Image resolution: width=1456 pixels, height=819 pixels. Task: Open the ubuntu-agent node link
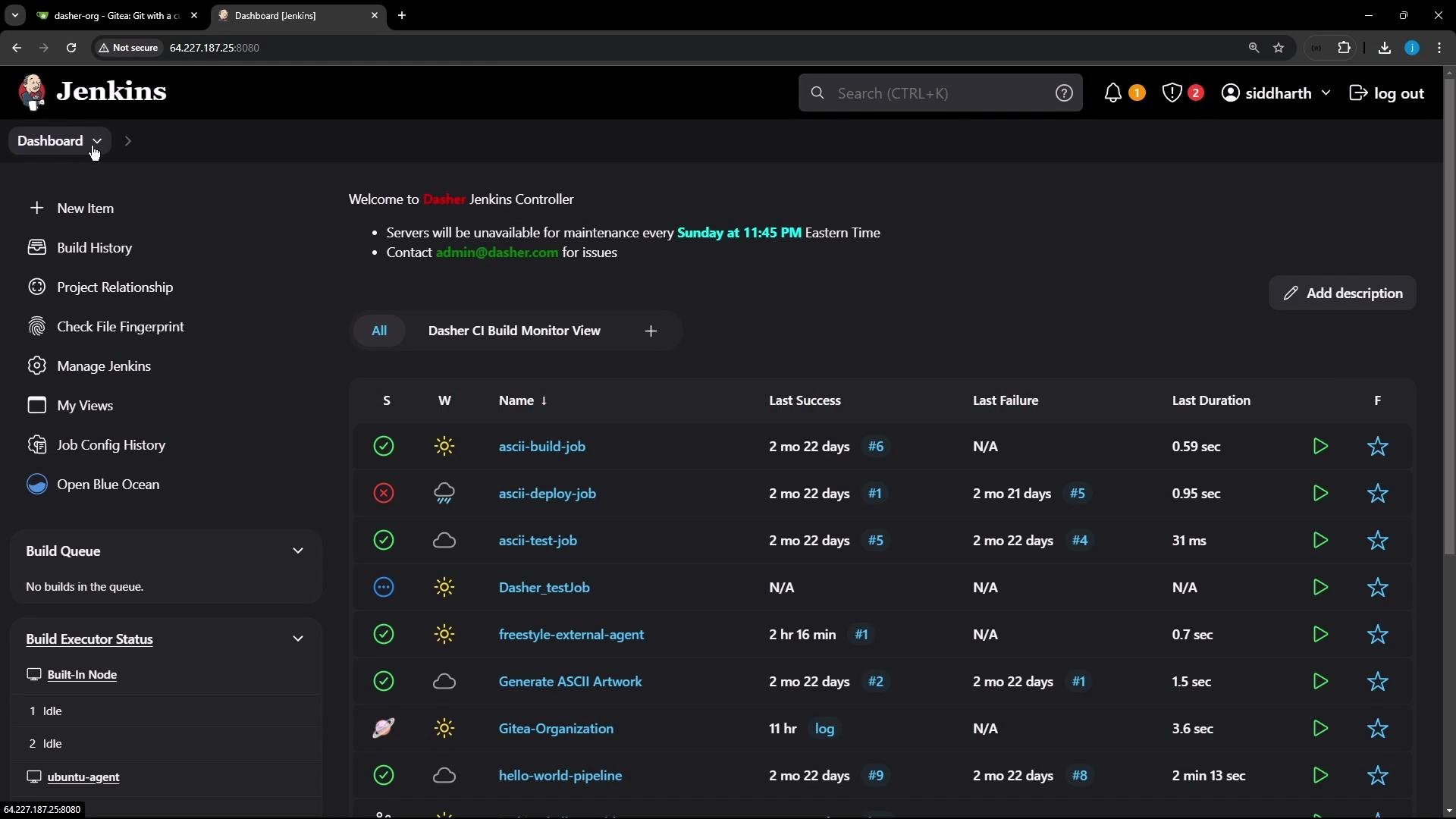pos(83,777)
